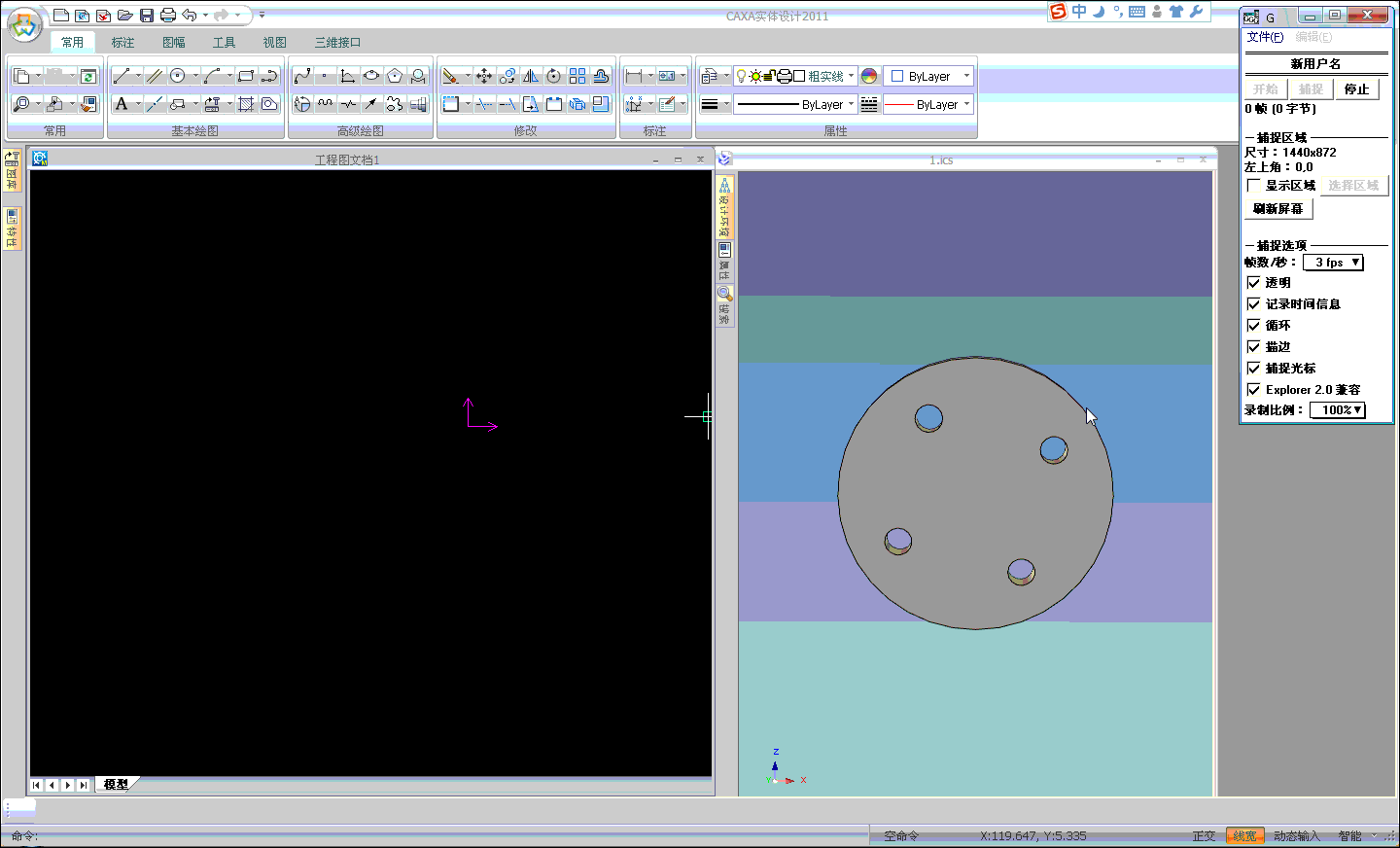
Task: Select the Circle drawing tool
Action: pyautogui.click(x=178, y=76)
